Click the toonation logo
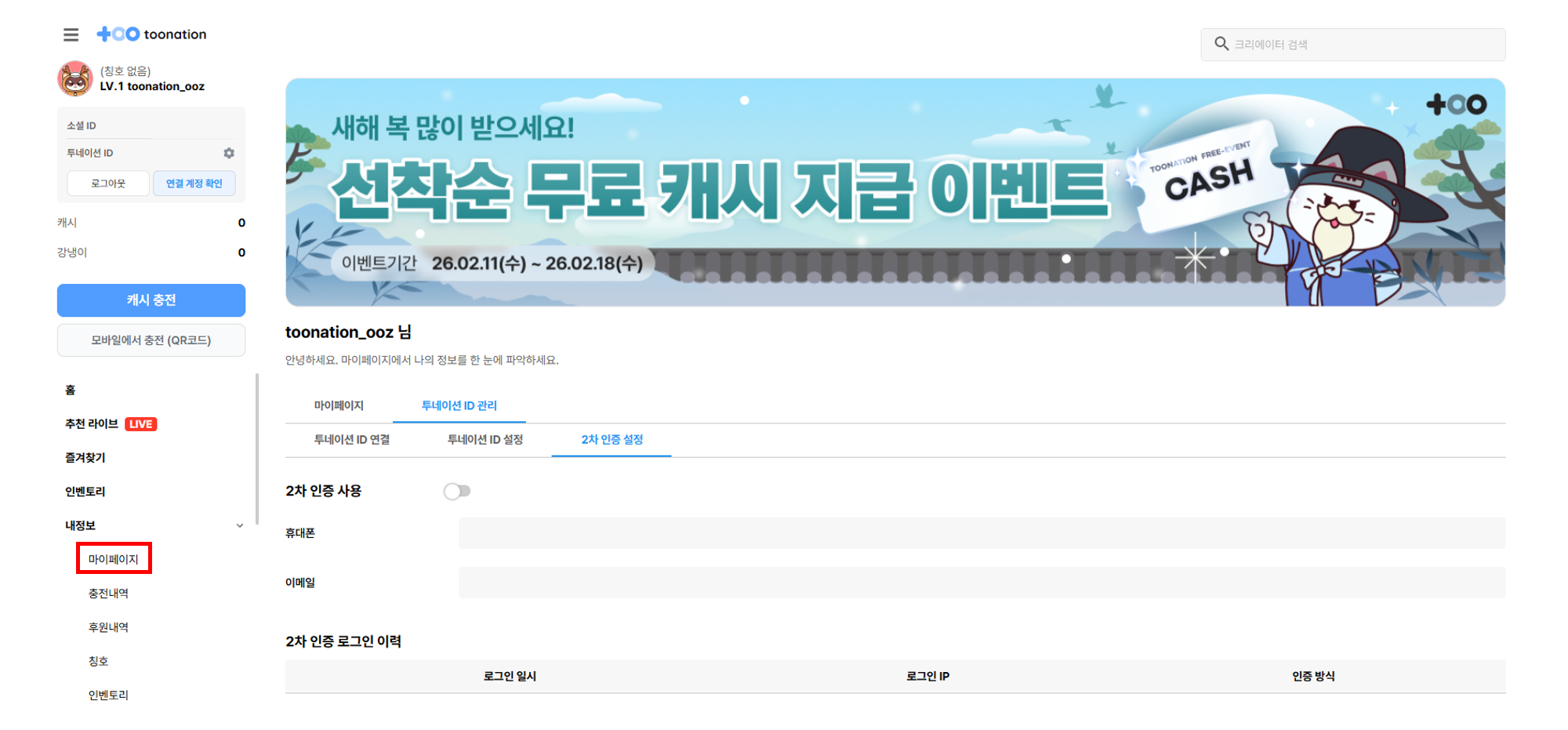The width and height of the screenshot is (1568, 730). [x=151, y=34]
